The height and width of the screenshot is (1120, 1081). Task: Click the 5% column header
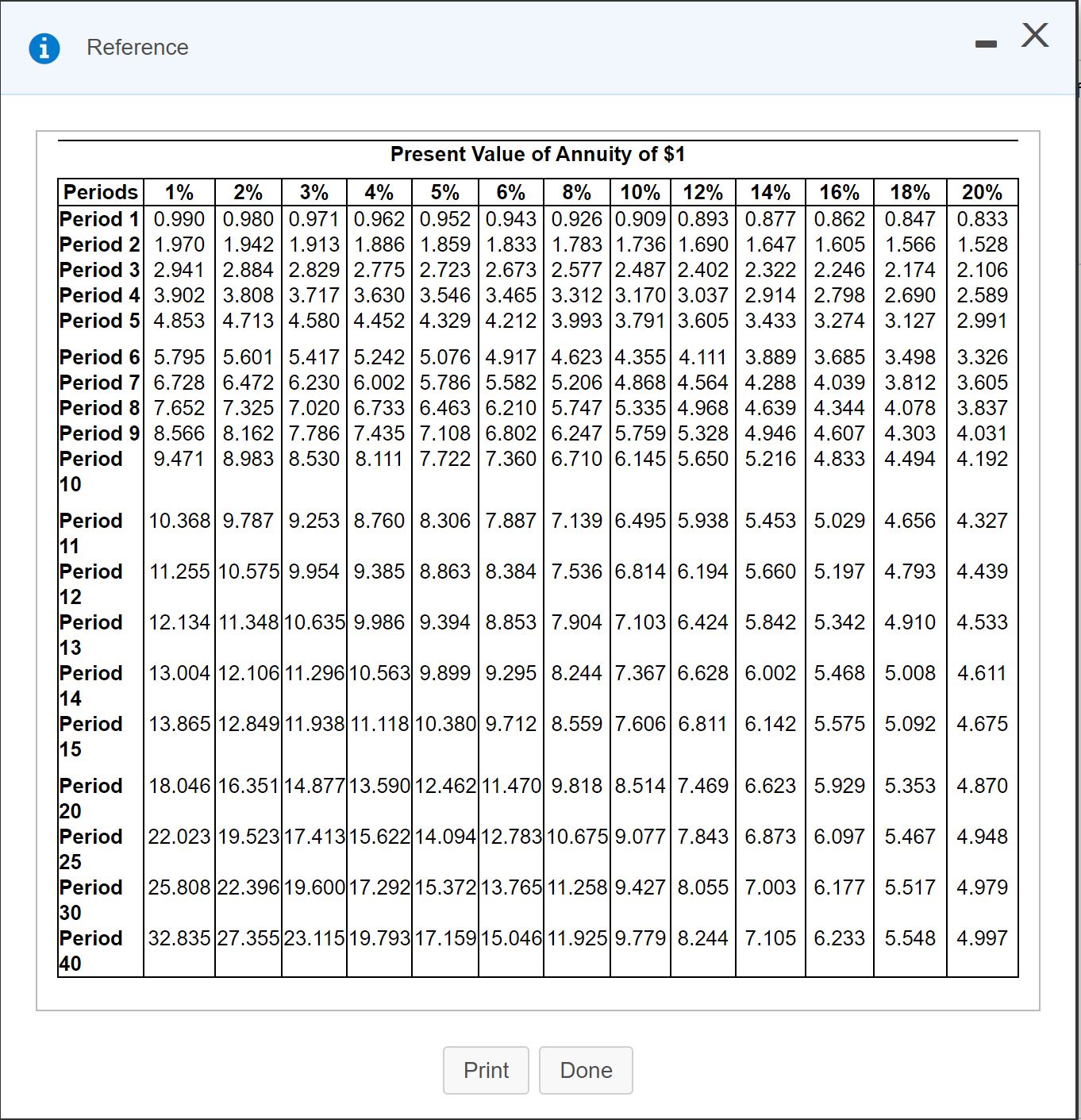pyautogui.click(x=445, y=192)
